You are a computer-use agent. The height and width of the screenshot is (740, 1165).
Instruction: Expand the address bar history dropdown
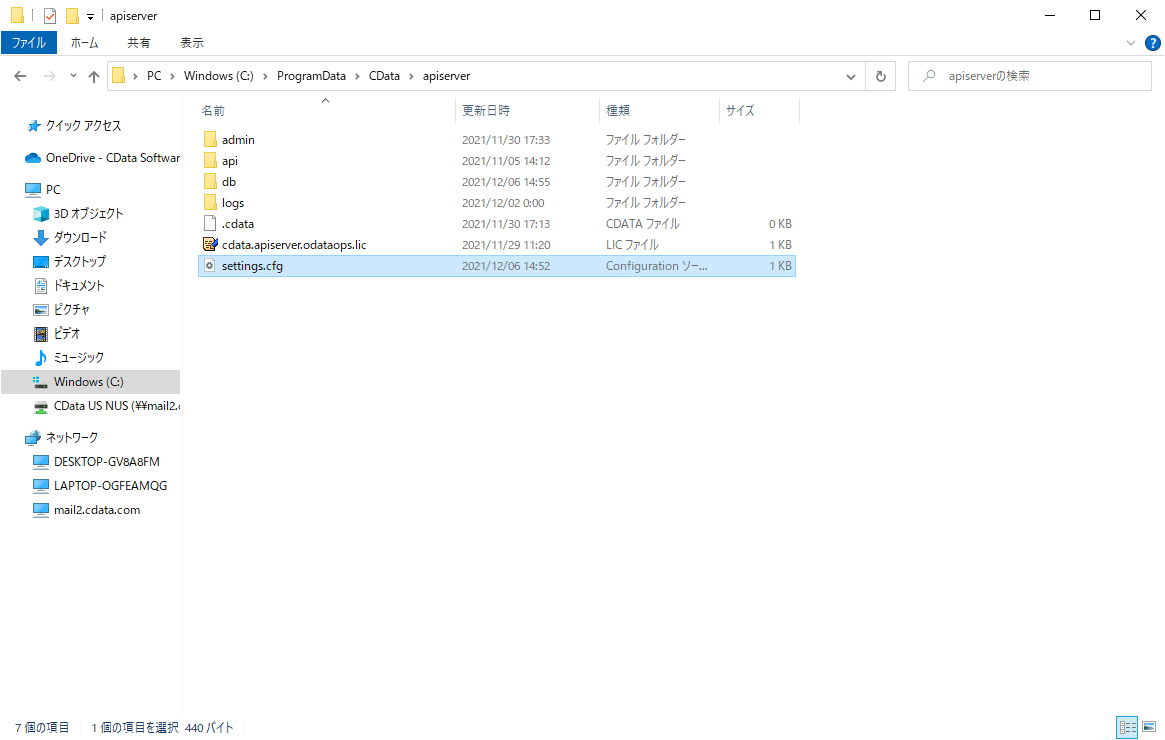coord(851,76)
